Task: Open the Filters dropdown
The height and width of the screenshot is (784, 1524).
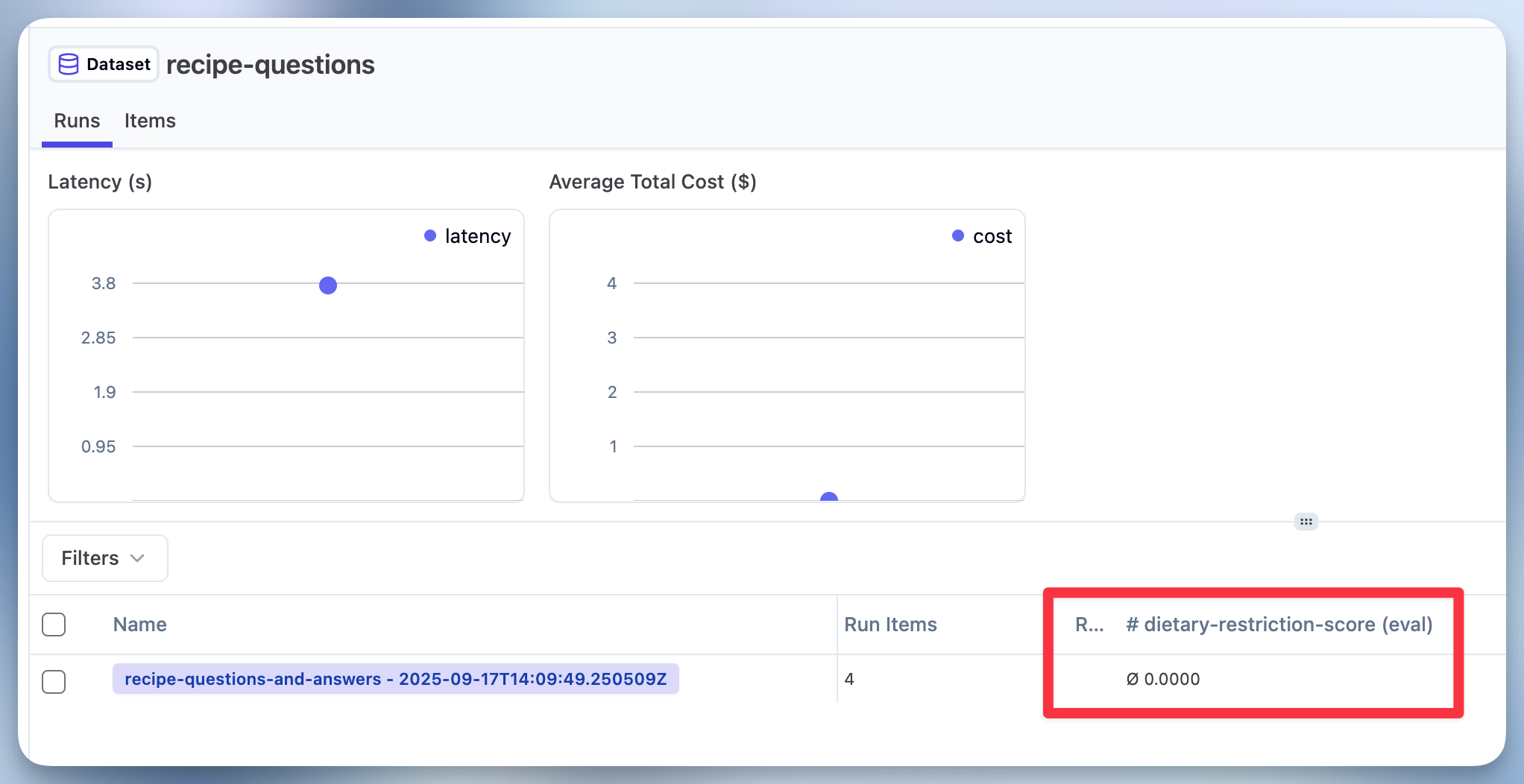Action: coord(104,557)
